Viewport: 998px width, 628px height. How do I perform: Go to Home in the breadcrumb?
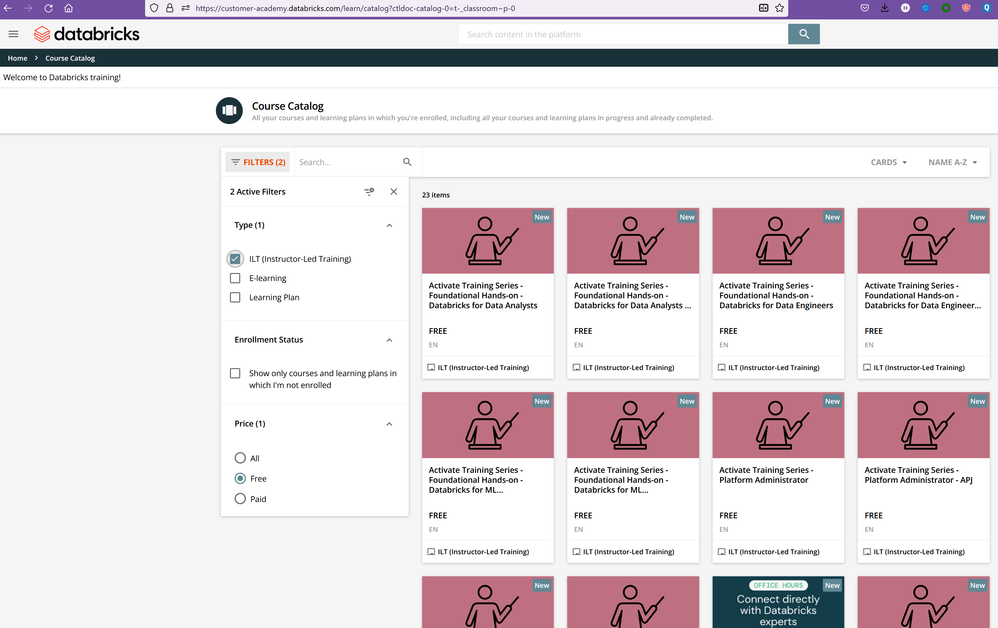tap(17, 58)
